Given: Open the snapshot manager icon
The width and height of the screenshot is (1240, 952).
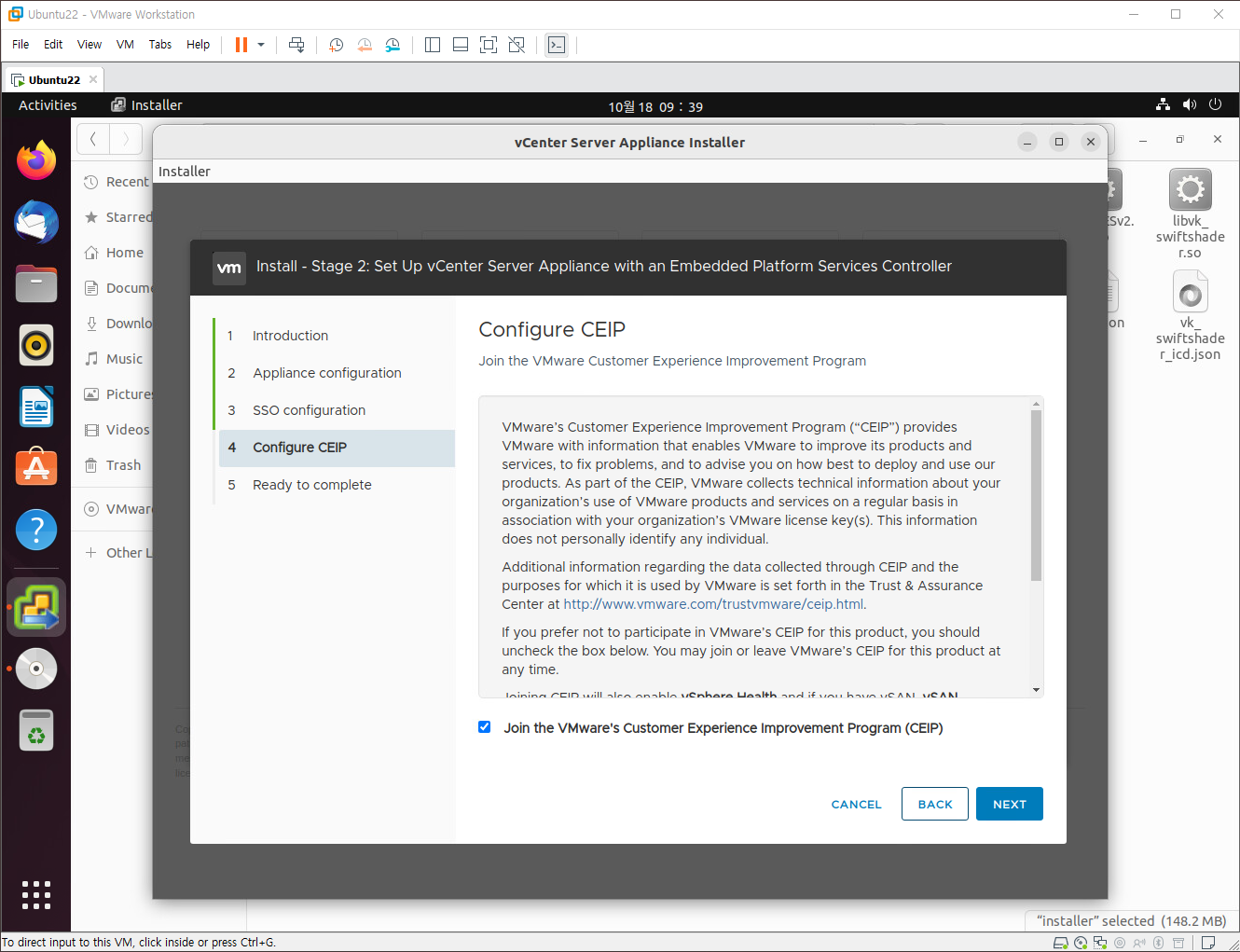Looking at the screenshot, I should 393,45.
